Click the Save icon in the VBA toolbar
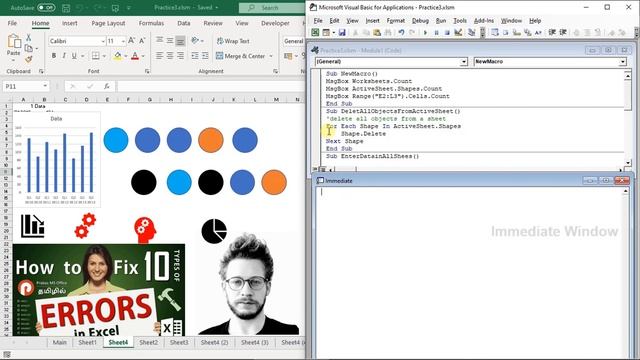The height and width of the screenshot is (360, 640). click(x=342, y=33)
